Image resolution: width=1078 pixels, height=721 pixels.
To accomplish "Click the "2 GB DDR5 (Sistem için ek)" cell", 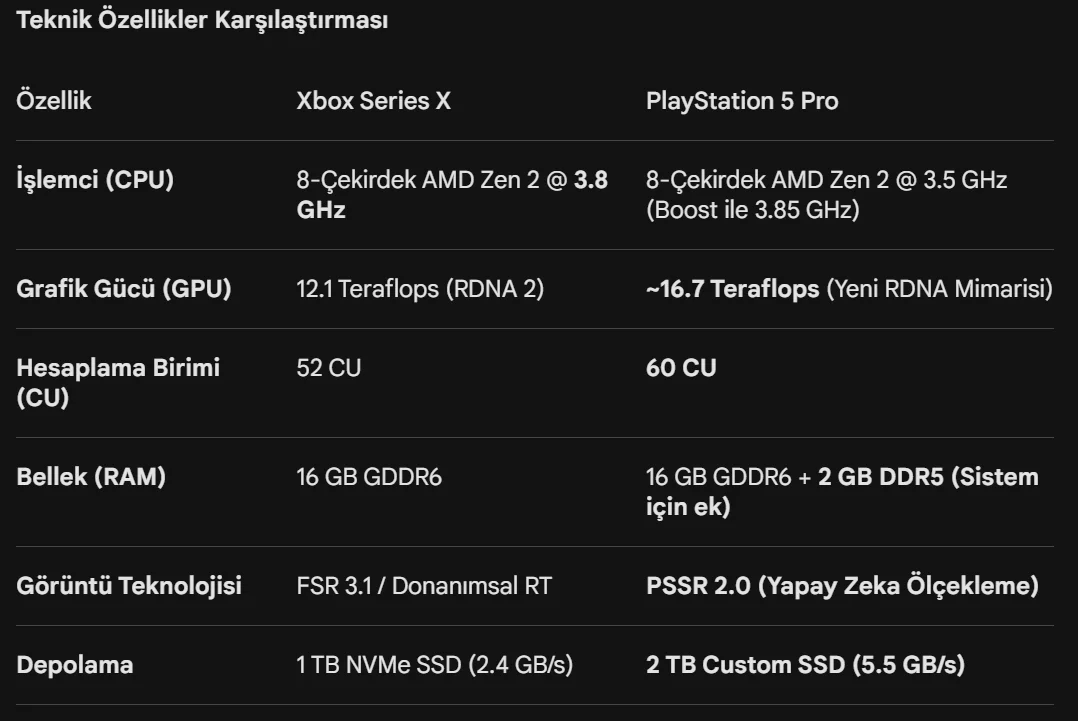I will coord(842,491).
